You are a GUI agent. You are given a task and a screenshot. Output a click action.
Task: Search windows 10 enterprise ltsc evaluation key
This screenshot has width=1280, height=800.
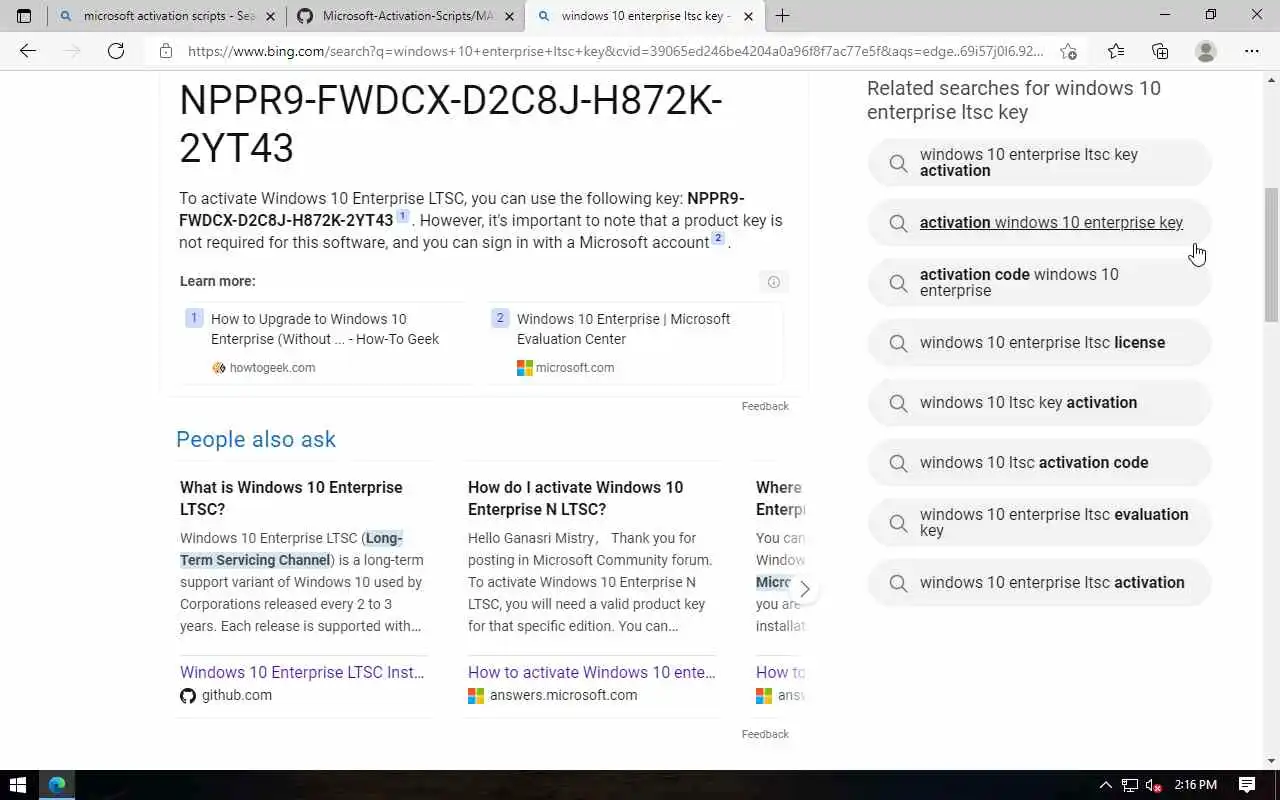click(x=1039, y=522)
